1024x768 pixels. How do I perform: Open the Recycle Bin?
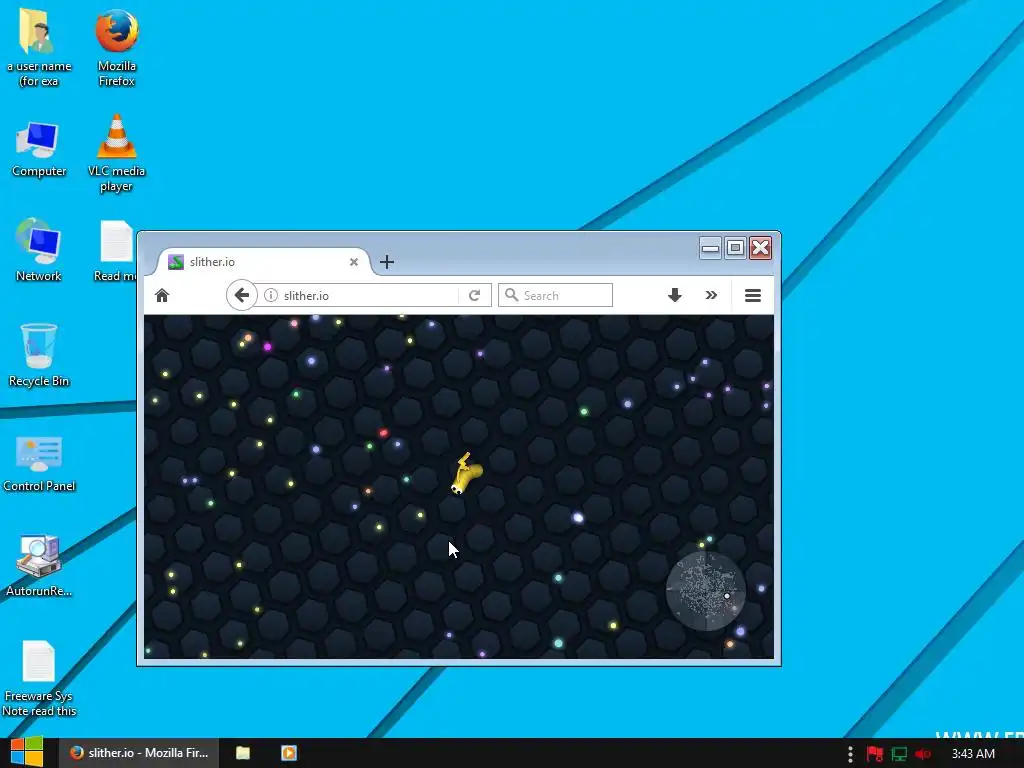click(39, 356)
